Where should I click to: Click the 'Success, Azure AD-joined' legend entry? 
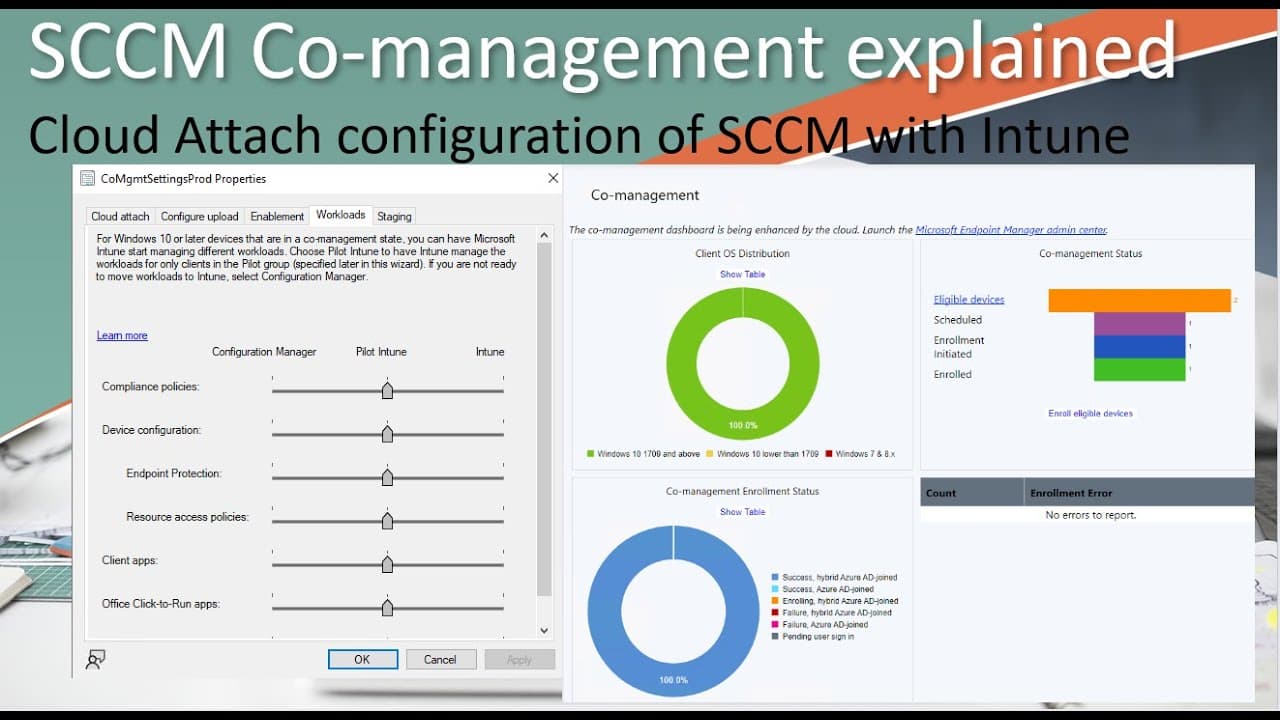click(822, 589)
